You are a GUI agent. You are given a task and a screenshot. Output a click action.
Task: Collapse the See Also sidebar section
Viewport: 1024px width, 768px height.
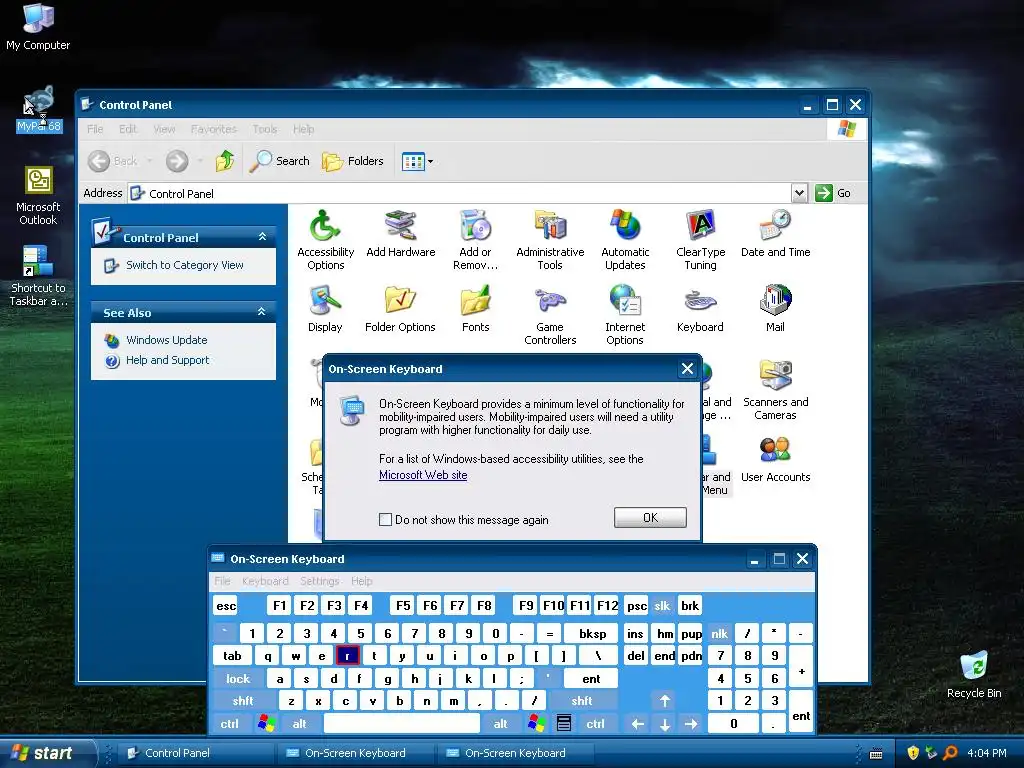point(262,312)
